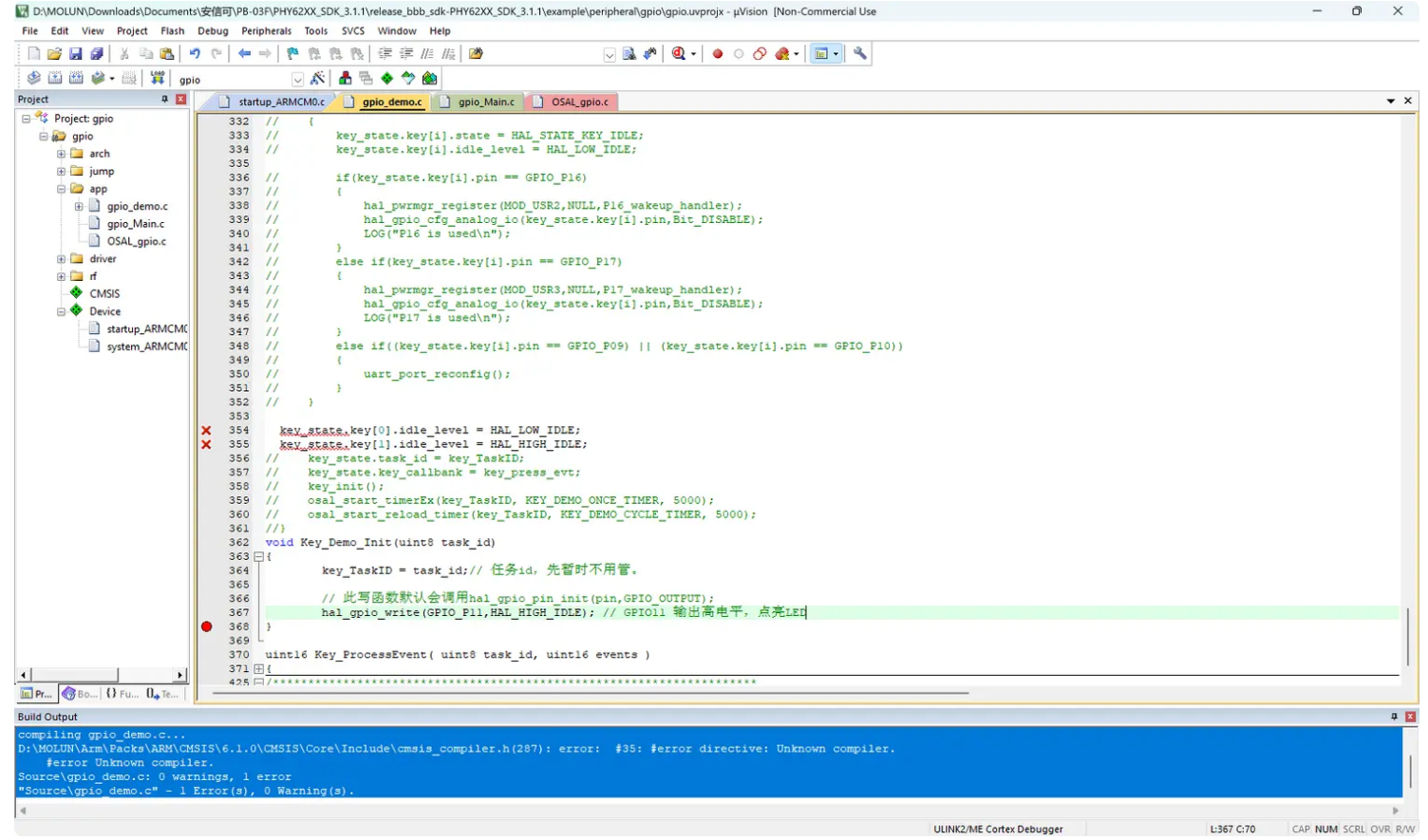Translate current file icon
This screenshot has width=1428, height=840.
34,79
